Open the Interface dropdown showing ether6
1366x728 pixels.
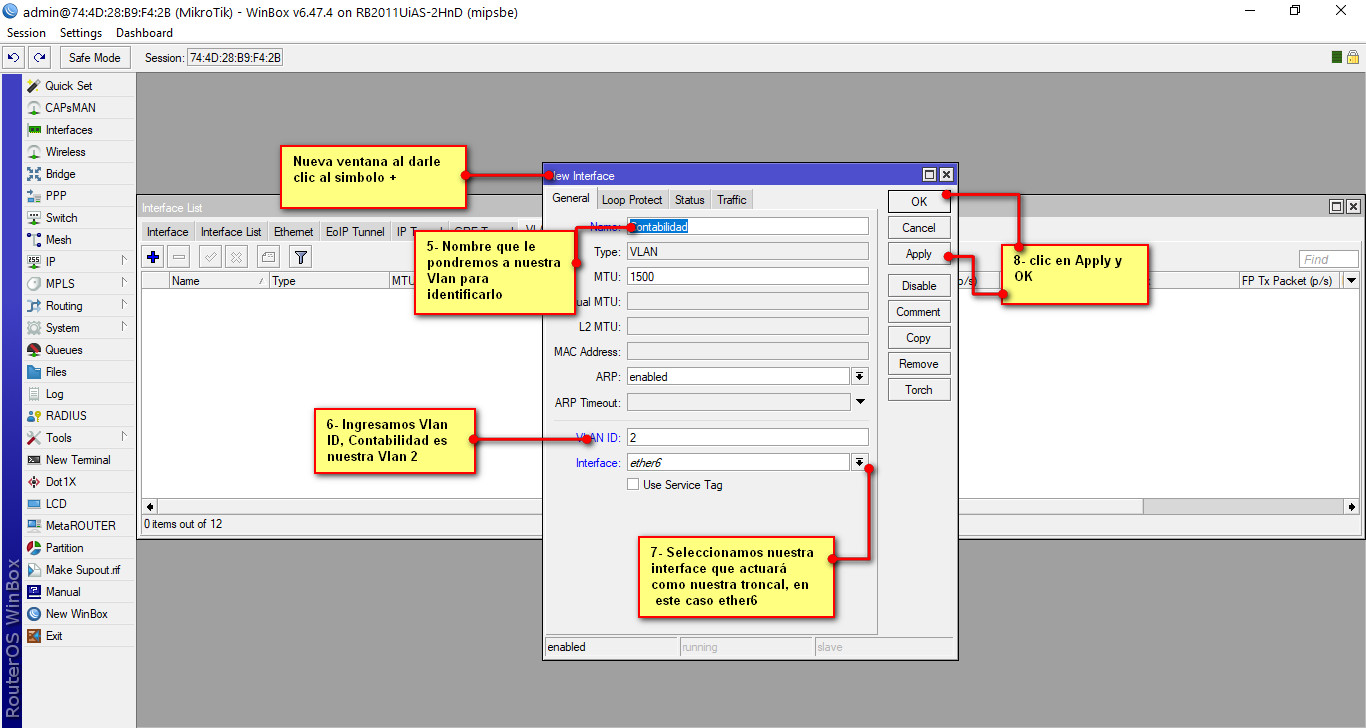tap(859, 462)
